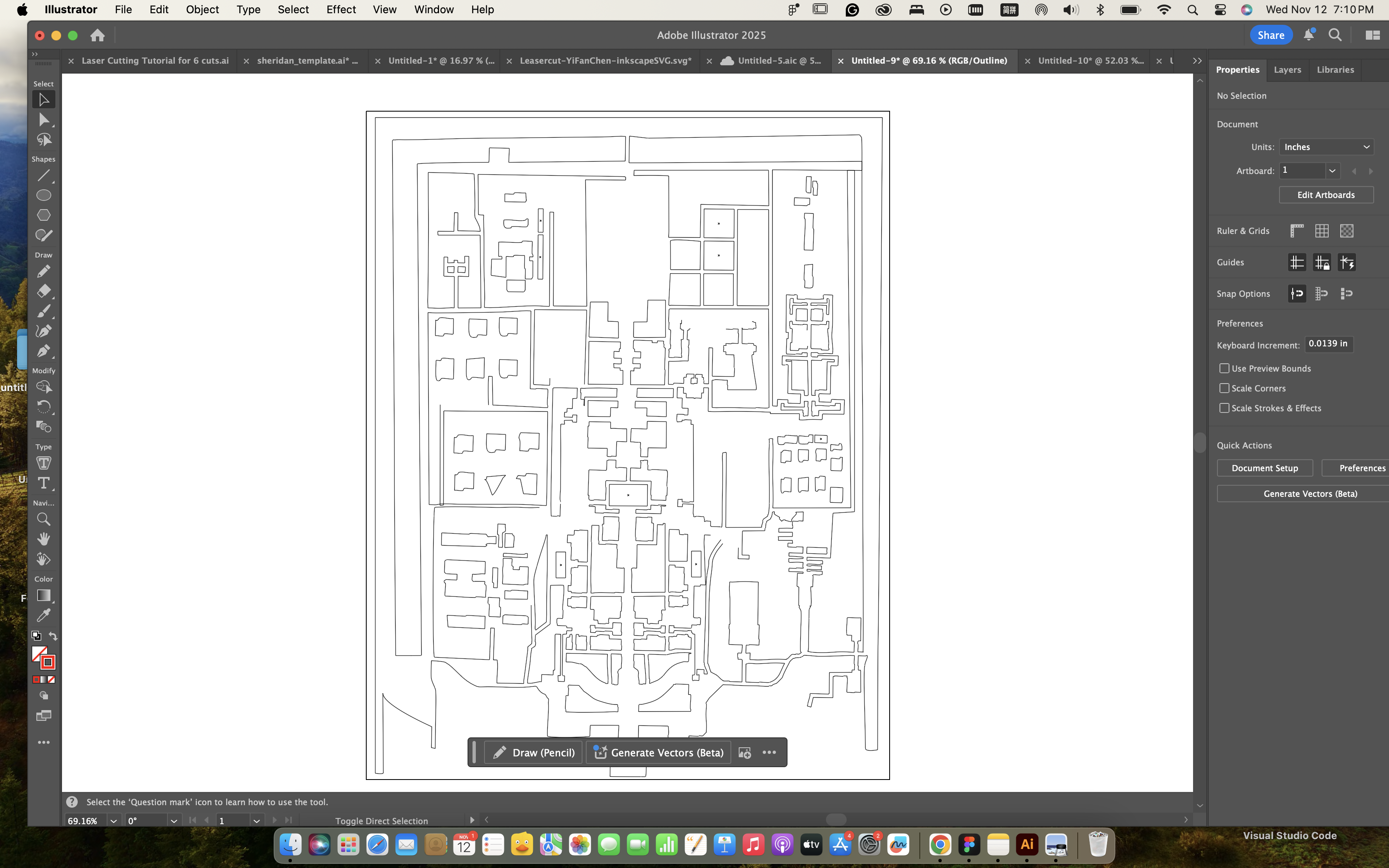Activate the Zoom tool
Viewport: 1389px width, 868px height.
(44, 520)
